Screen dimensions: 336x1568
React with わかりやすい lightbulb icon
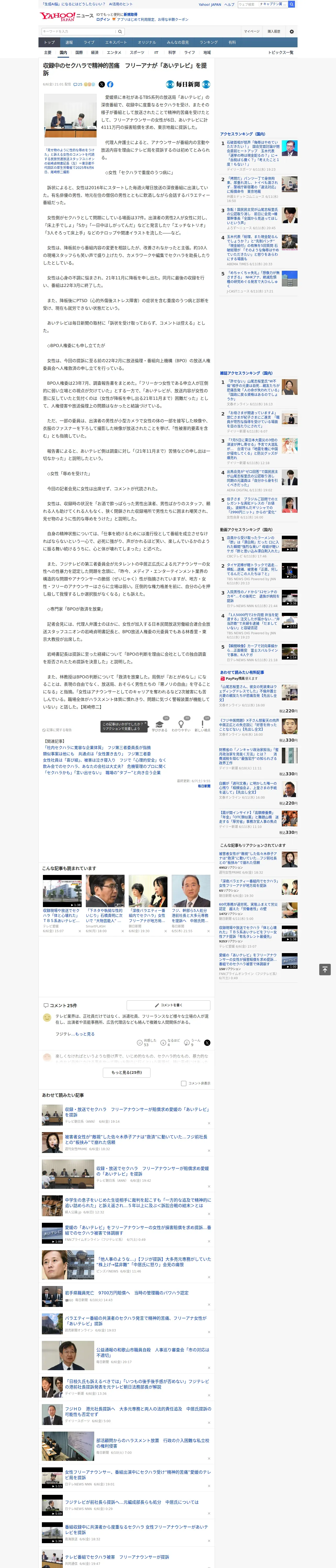tap(181, 725)
